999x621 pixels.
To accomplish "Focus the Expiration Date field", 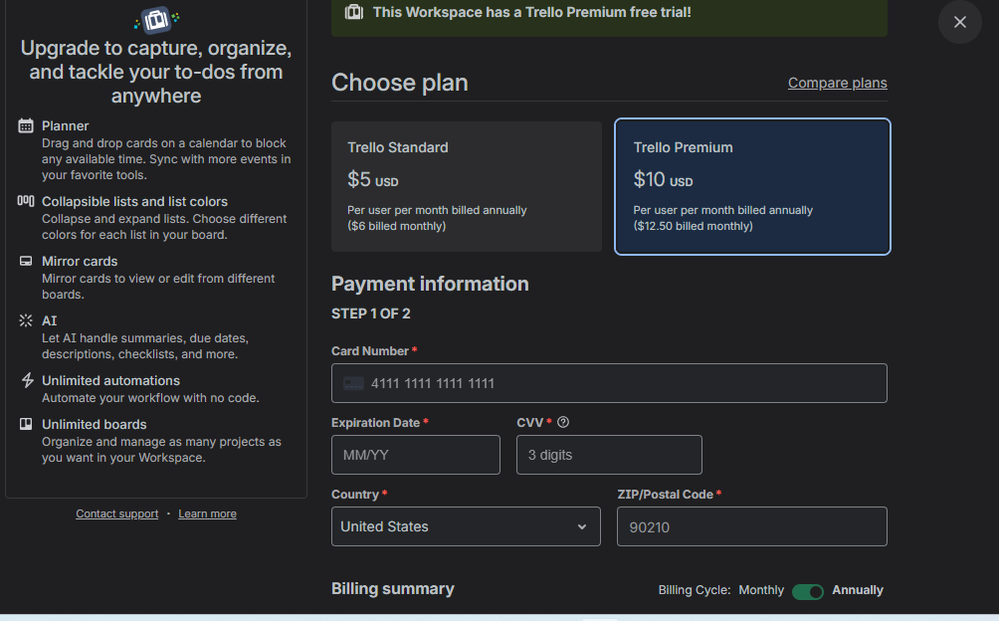I will 415,455.
